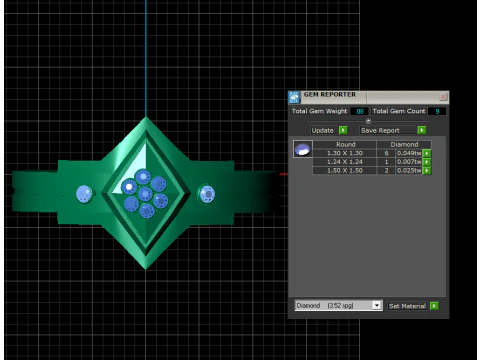The image size is (480, 360).
Task: Select the center gem of the diamond cluster
Action: point(145,194)
